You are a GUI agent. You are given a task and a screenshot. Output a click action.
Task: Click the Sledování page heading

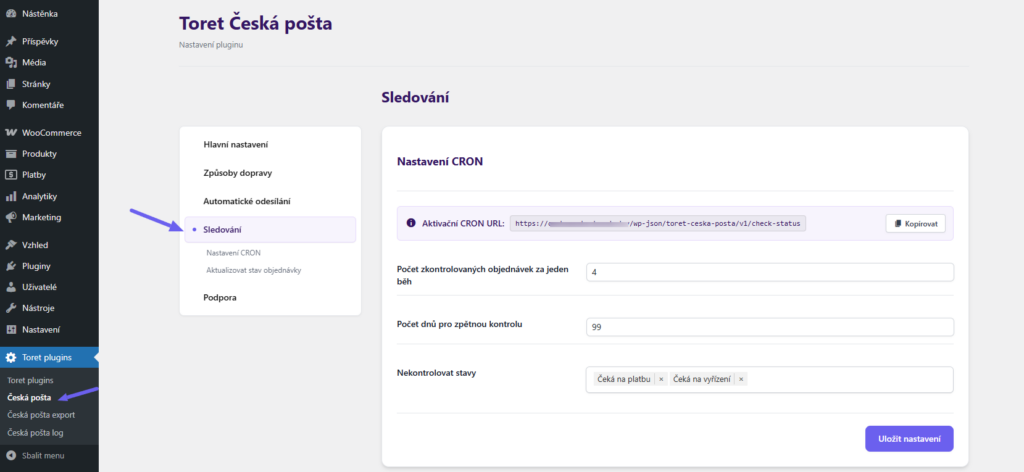pyautogui.click(x=415, y=98)
